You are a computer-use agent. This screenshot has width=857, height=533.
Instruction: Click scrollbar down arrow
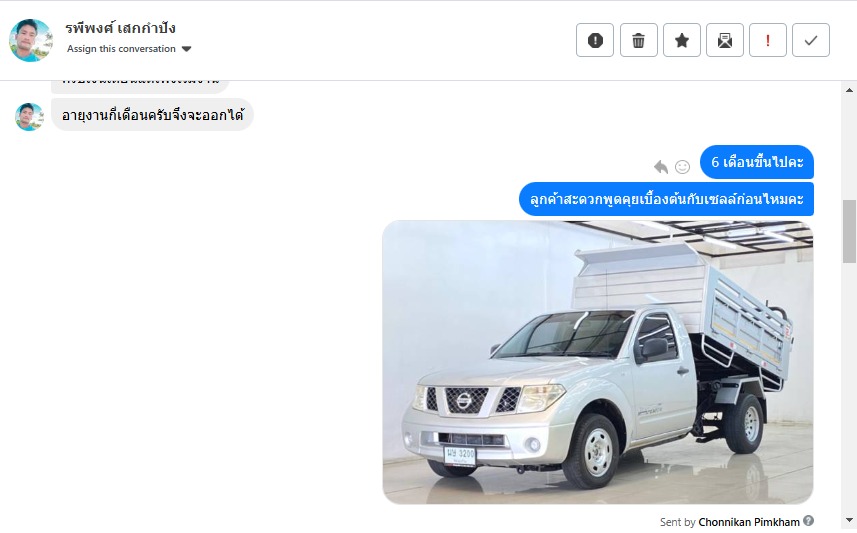click(x=849, y=520)
